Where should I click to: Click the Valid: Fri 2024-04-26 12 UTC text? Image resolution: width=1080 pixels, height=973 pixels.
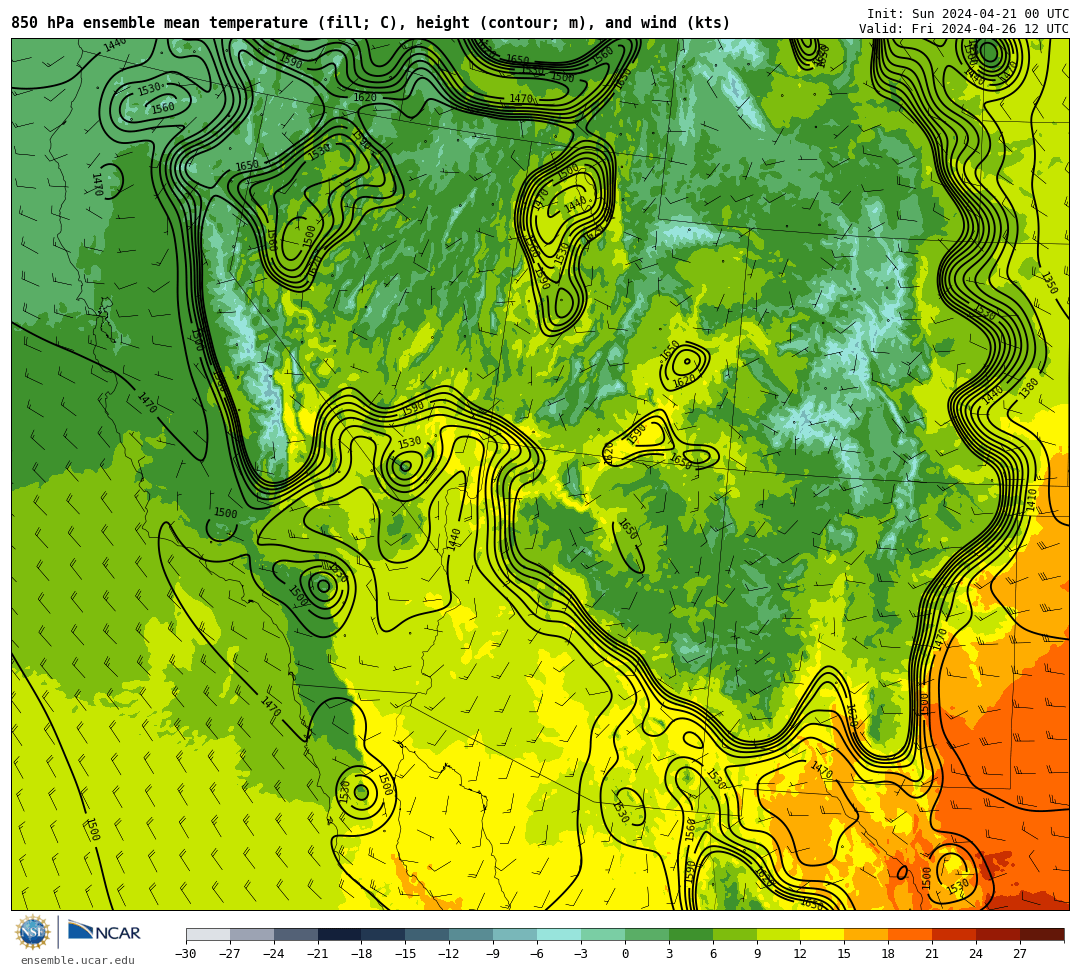(x=964, y=29)
